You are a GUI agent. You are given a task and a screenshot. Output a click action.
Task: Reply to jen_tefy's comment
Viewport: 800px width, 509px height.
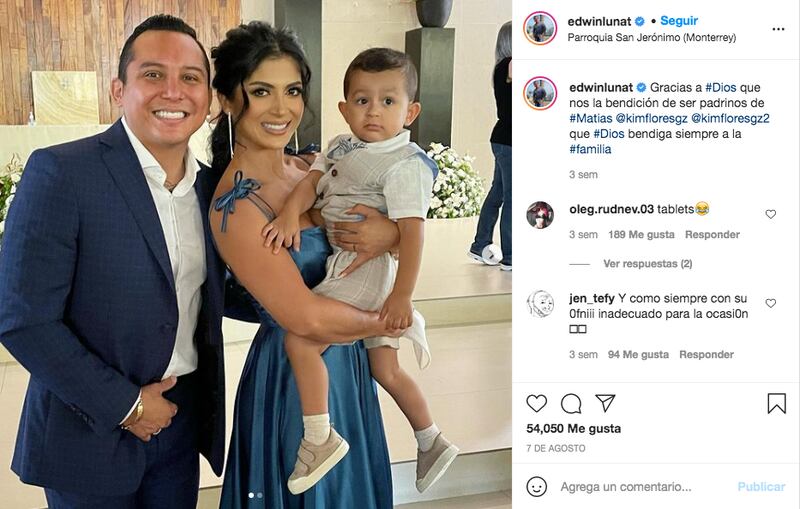coord(706,354)
